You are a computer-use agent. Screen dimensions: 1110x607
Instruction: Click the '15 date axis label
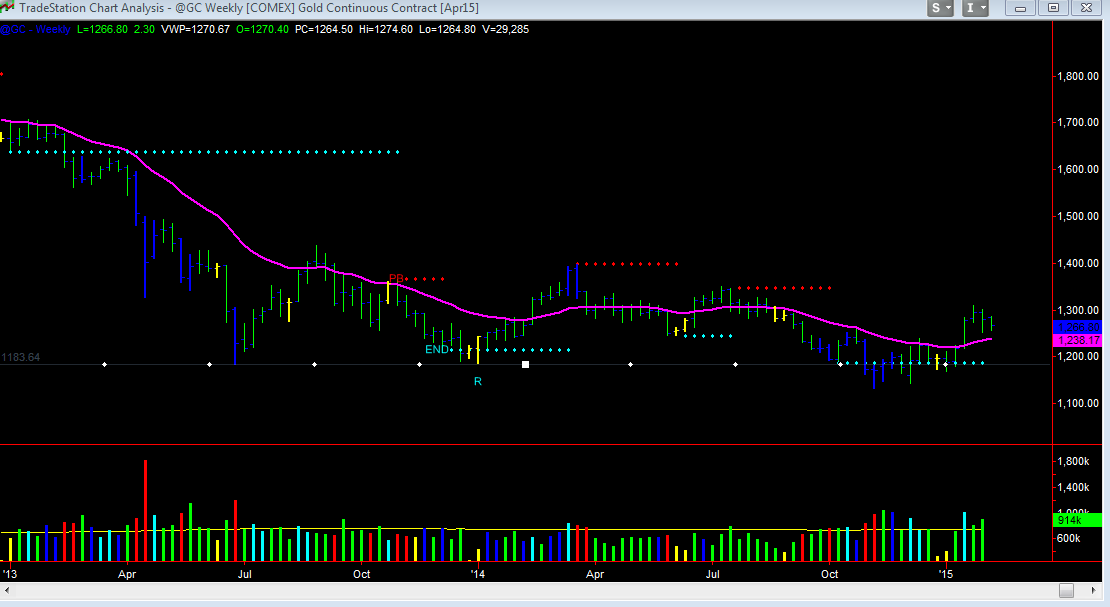coord(946,574)
